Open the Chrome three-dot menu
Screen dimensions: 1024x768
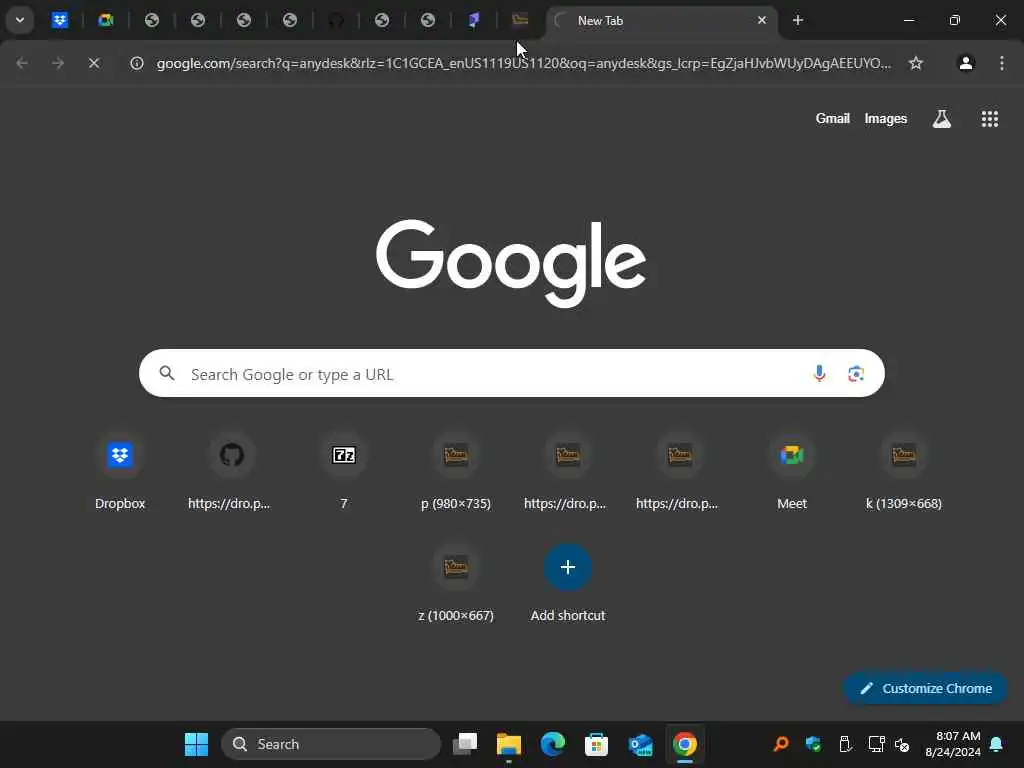coord(1002,63)
